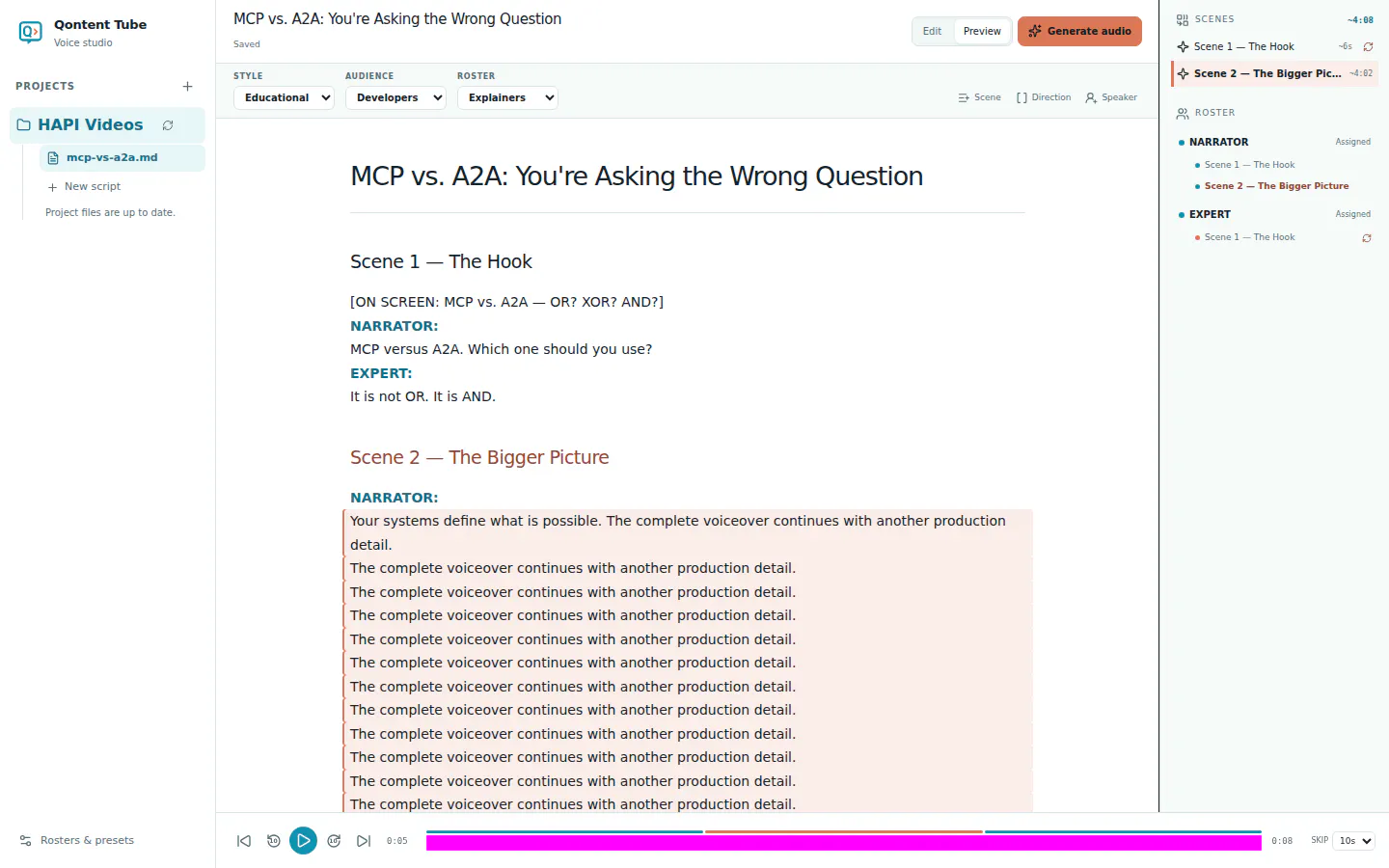Add a new project with the plus icon

187,87
